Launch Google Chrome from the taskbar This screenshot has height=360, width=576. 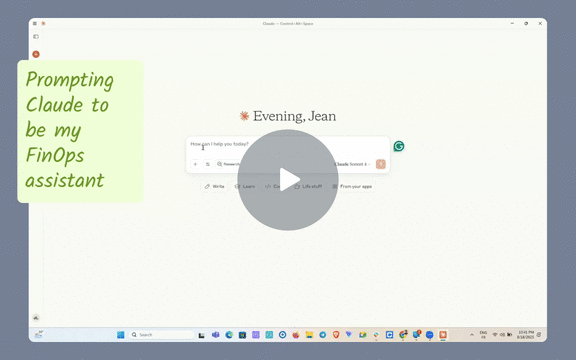click(x=403, y=335)
